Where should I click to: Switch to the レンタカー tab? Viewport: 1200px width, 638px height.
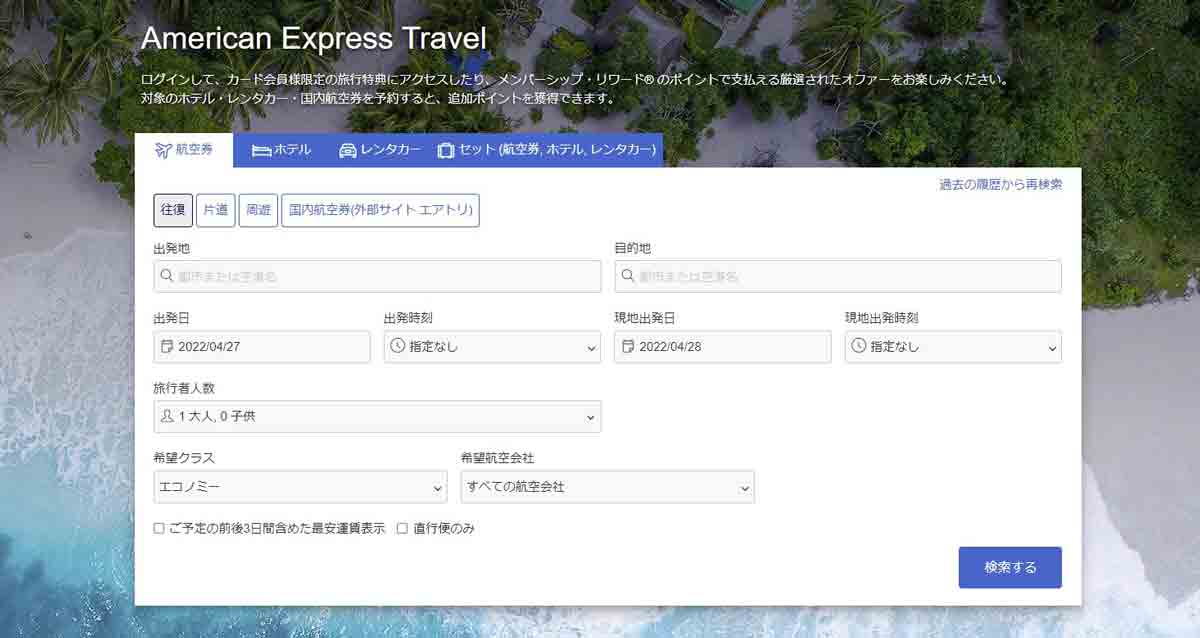(380, 150)
